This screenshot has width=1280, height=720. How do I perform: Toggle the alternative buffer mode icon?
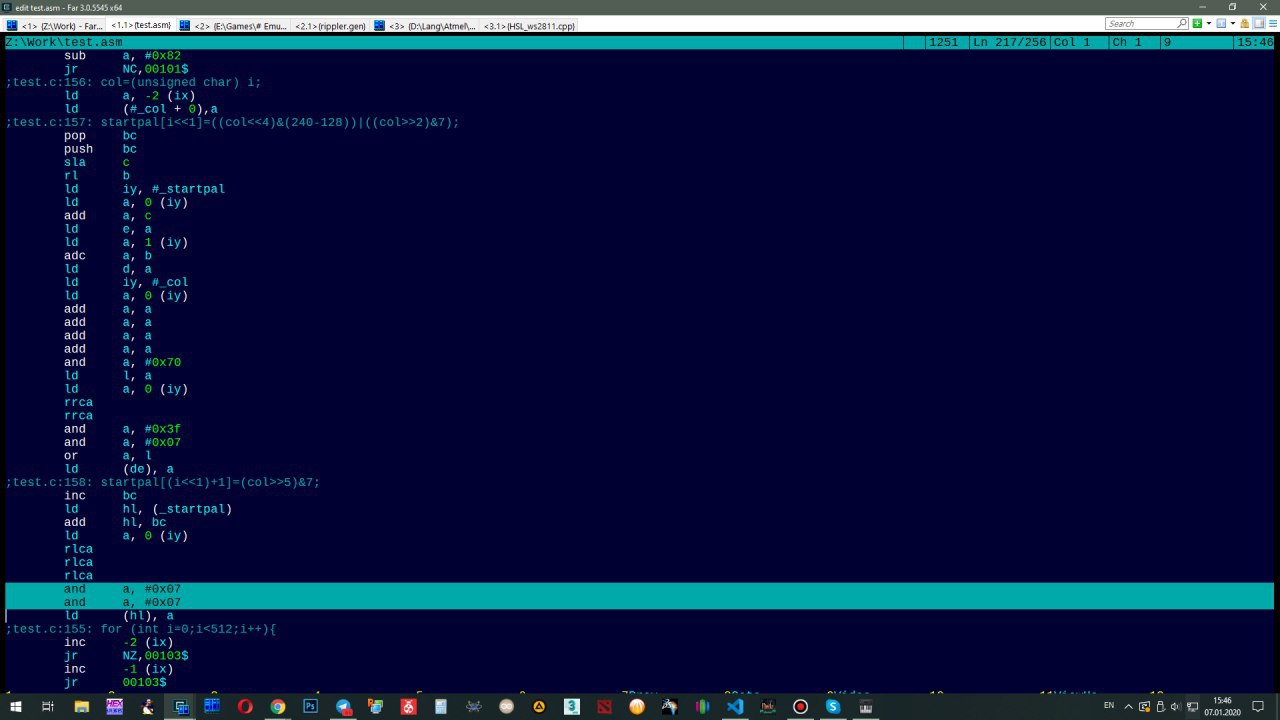click(1258, 23)
